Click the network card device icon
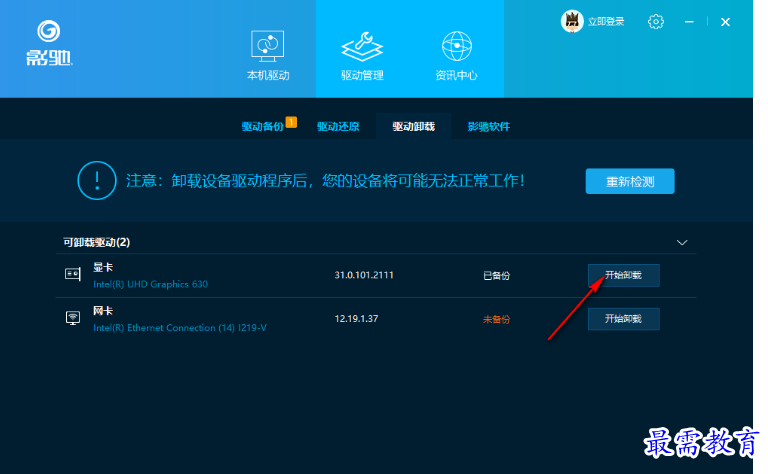This screenshot has width=768, height=474. pyautogui.click(x=73, y=318)
